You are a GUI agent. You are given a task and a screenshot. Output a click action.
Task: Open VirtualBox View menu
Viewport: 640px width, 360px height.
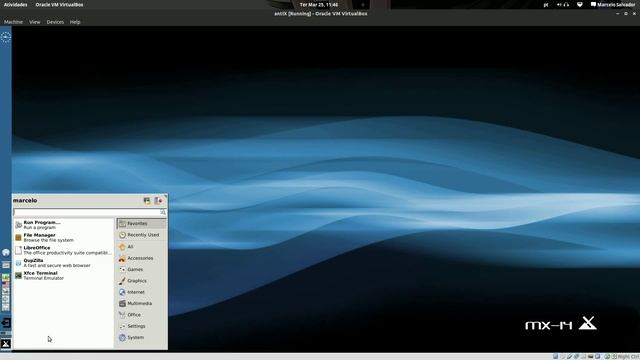click(35, 22)
